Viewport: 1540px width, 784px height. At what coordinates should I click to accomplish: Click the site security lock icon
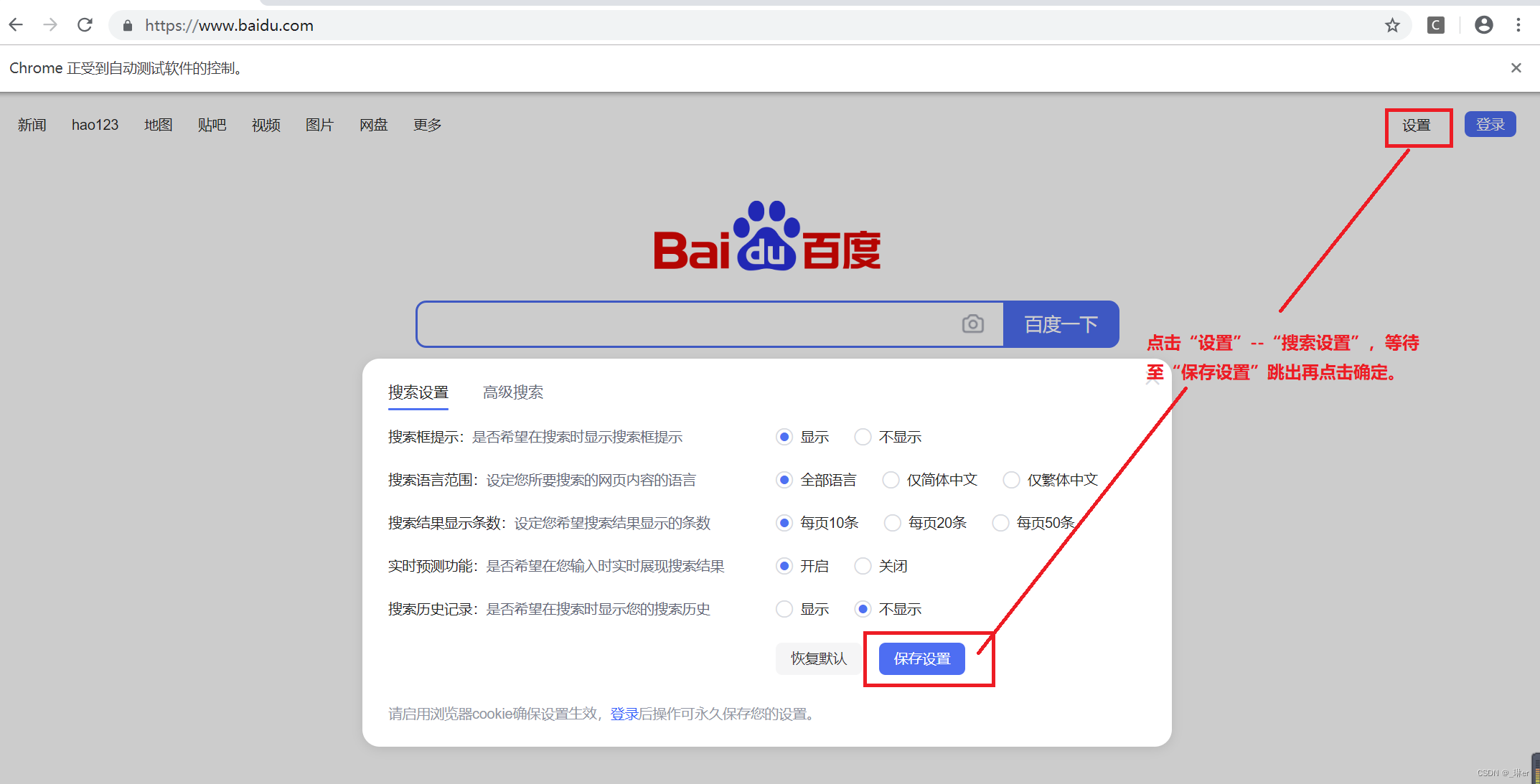[x=127, y=26]
